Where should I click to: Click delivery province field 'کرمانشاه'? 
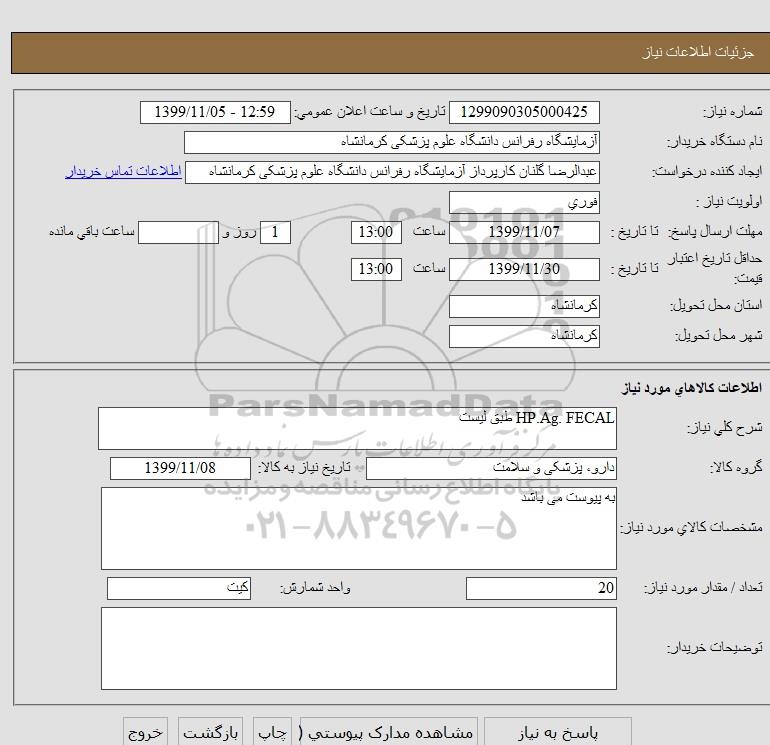tap(524, 306)
